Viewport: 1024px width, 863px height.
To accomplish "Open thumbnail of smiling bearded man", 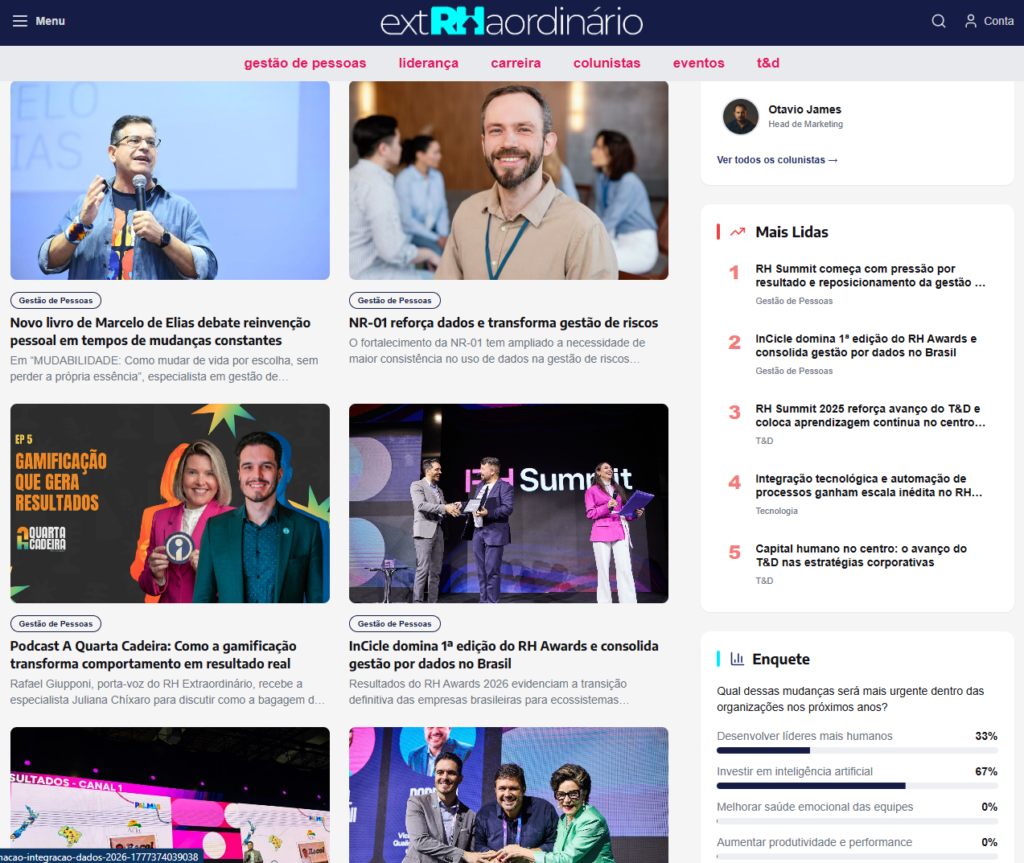I will click(509, 180).
